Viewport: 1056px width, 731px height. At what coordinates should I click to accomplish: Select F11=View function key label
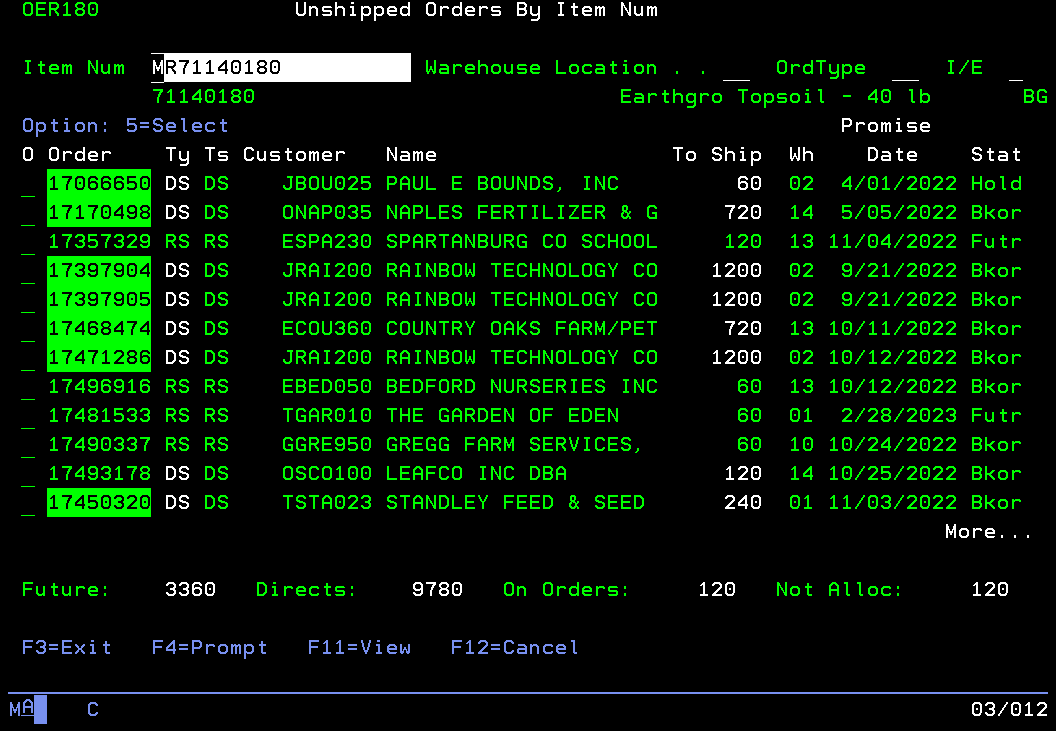tap(359, 648)
